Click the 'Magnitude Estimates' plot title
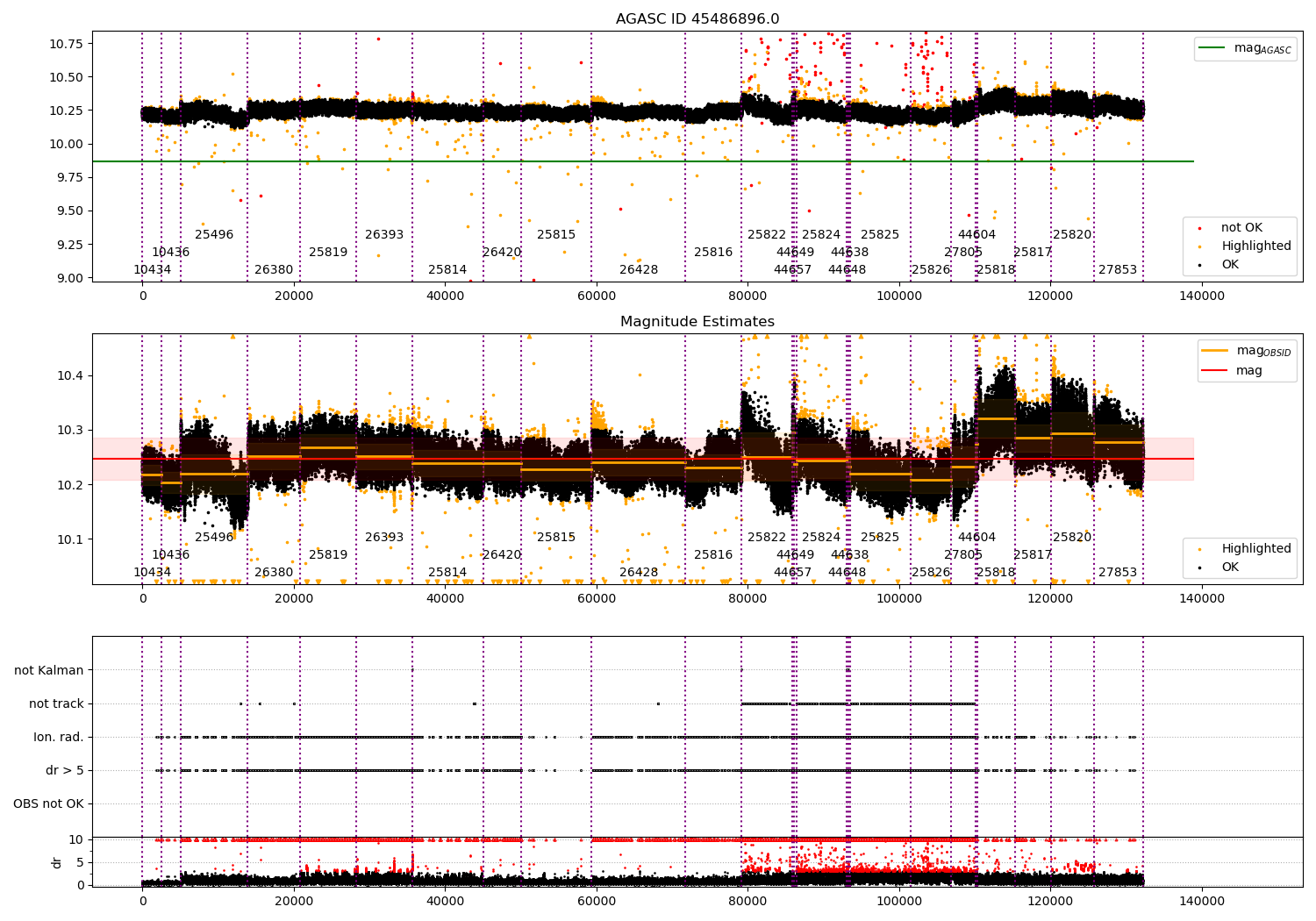 [x=697, y=322]
